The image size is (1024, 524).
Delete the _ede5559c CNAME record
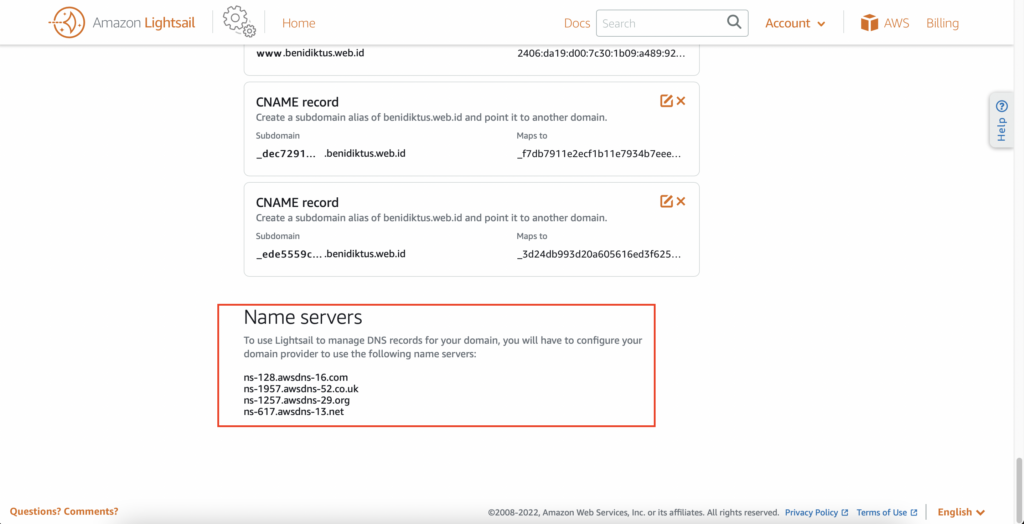tap(681, 201)
